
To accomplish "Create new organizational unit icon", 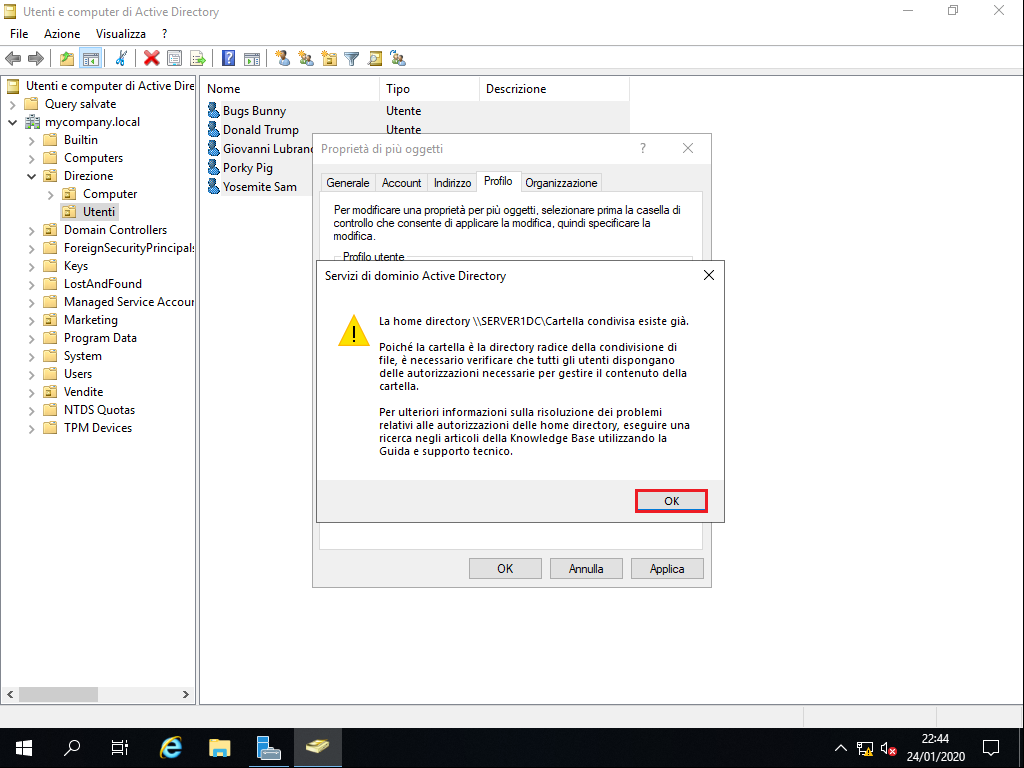I will [329, 59].
